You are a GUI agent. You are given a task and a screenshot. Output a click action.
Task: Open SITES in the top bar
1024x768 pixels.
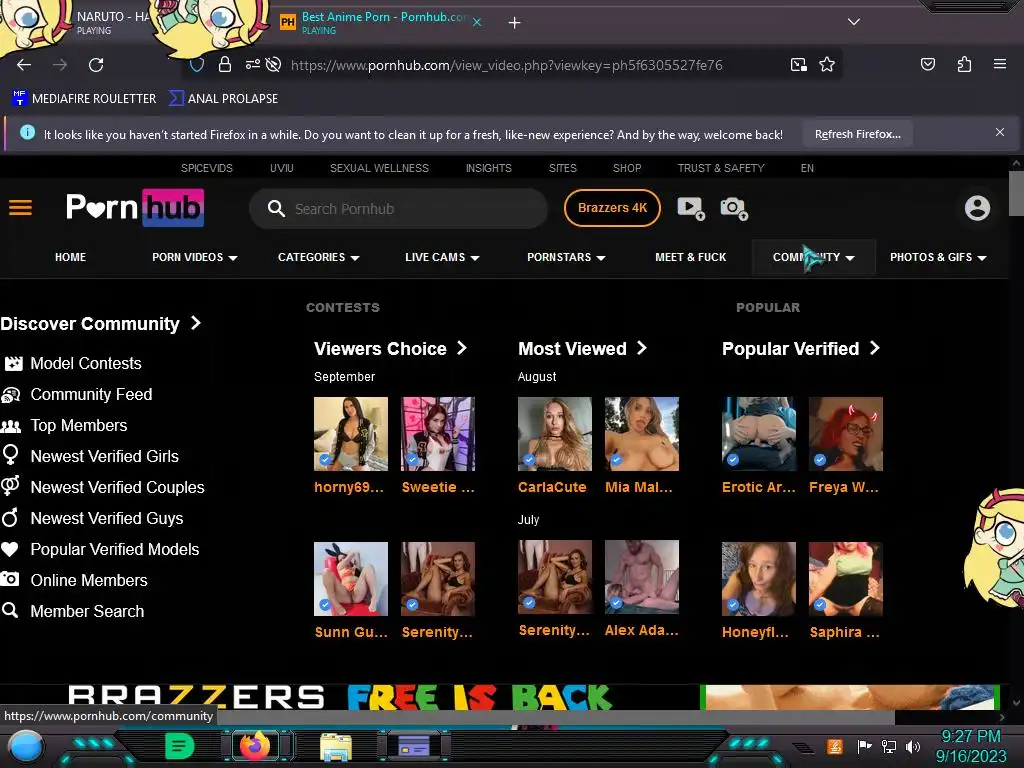(562, 168)
